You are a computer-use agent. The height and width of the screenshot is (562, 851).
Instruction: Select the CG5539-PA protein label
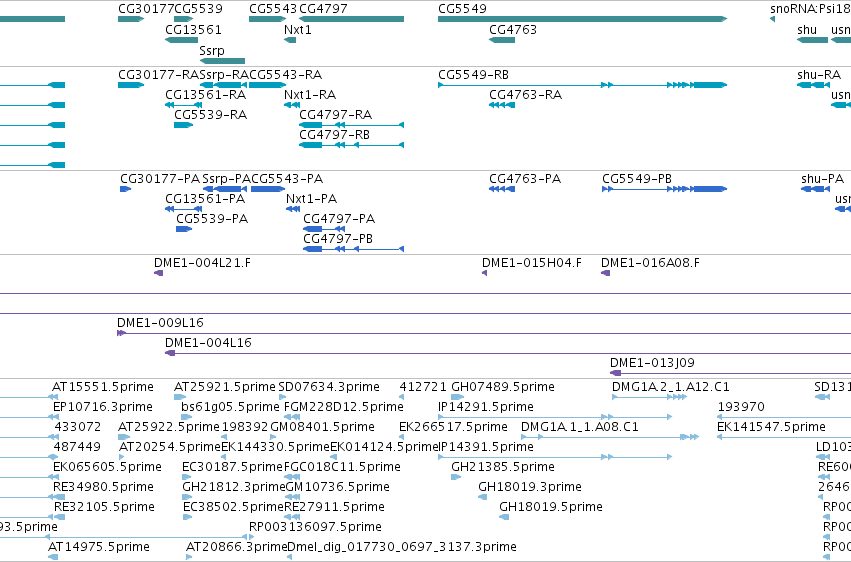pos(212,219)
